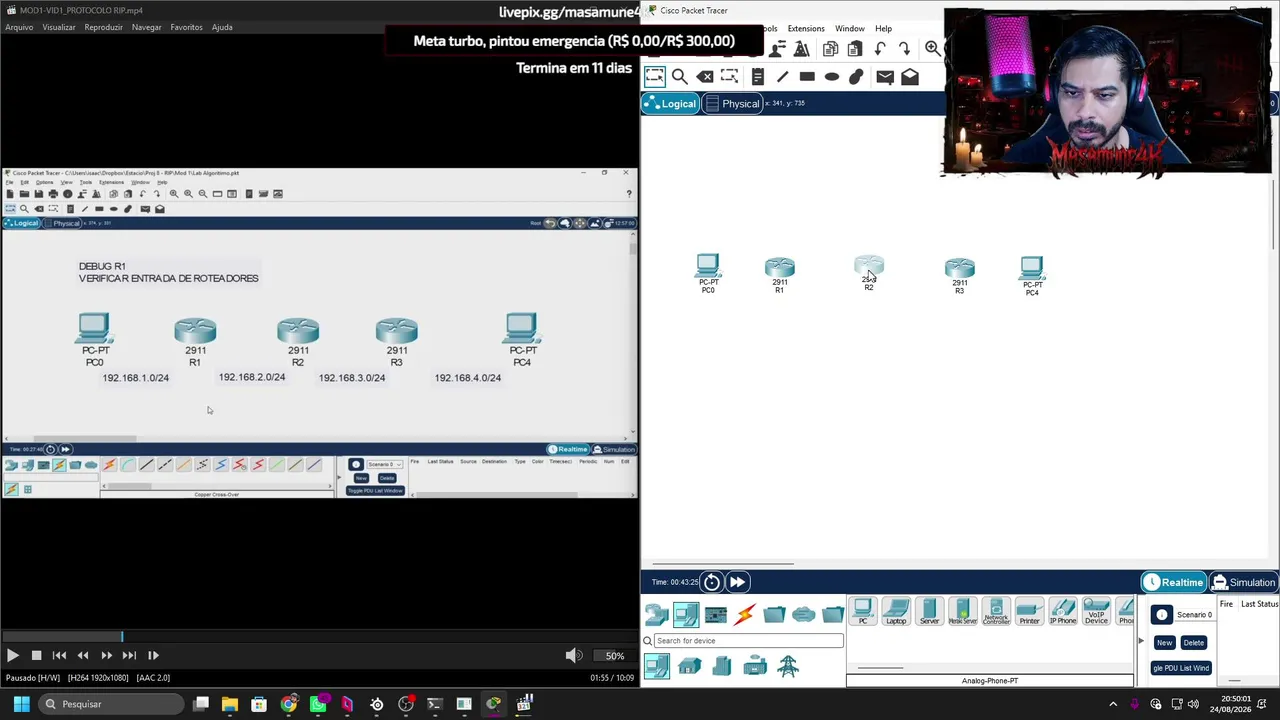Choose the Draw Rectangle tool
This screenshot has height=720, width=1280.
pos(807,77)
